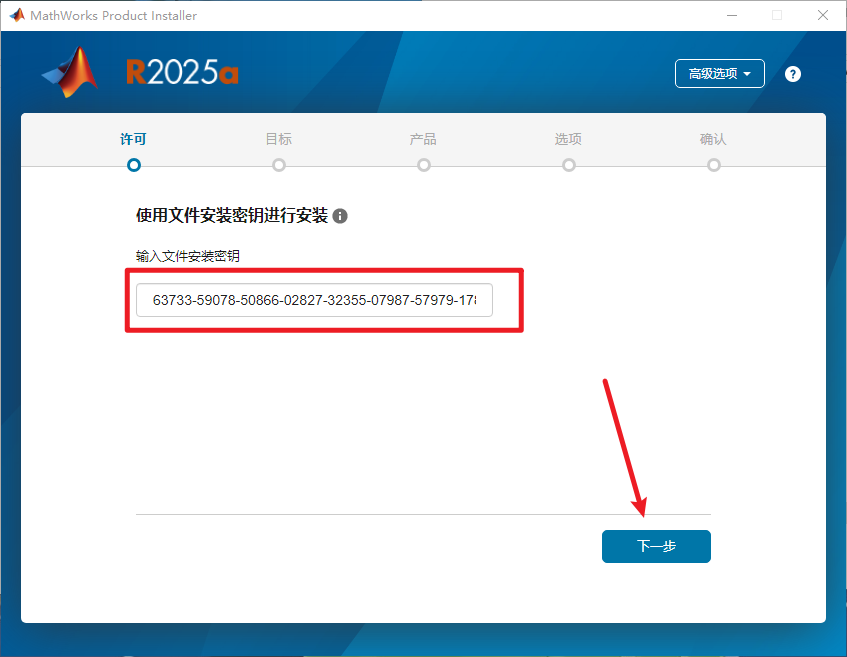
Task: Click the 产品 step circle marker
Action: coord(424,165)
